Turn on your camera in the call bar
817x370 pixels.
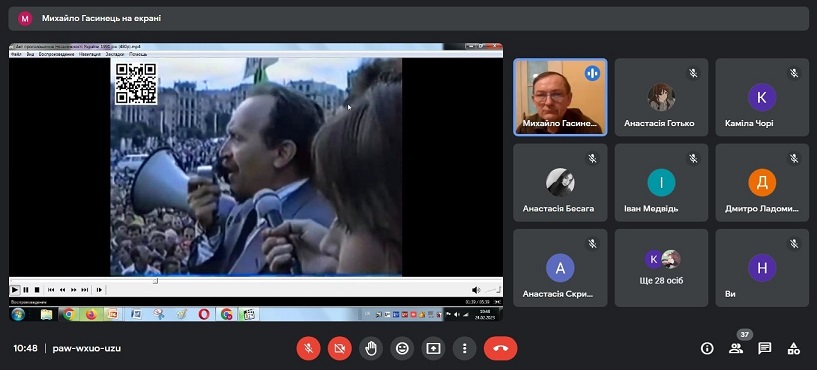[340, 348]
